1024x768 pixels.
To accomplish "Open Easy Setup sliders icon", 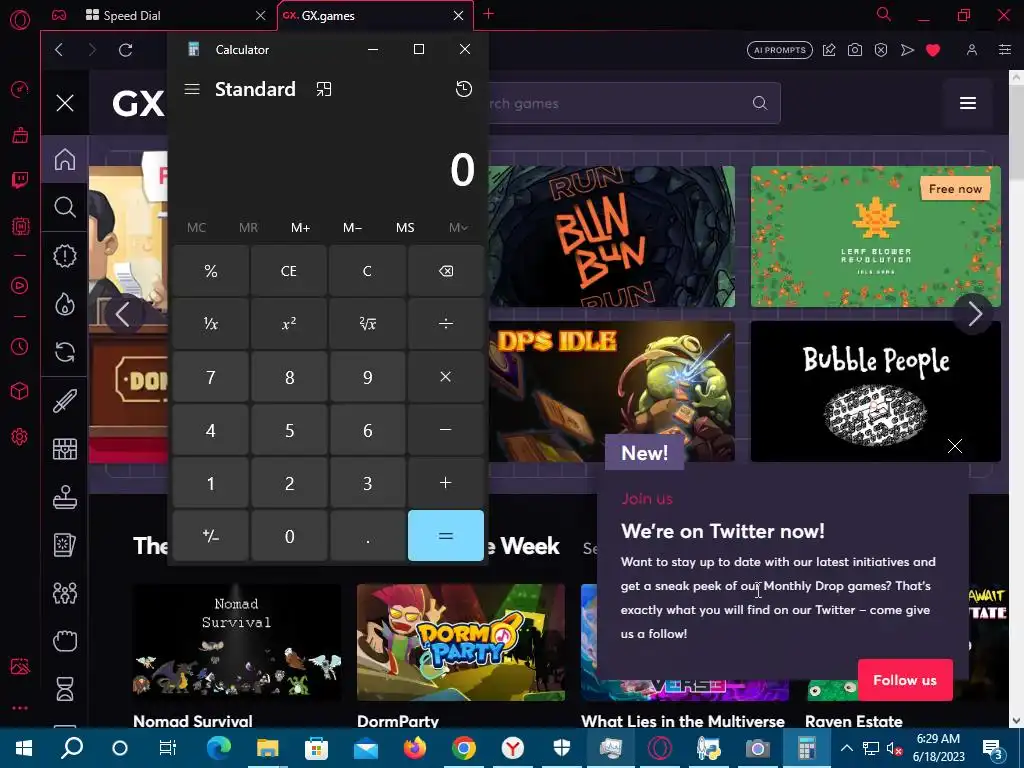I will [x=1005, y=50].
